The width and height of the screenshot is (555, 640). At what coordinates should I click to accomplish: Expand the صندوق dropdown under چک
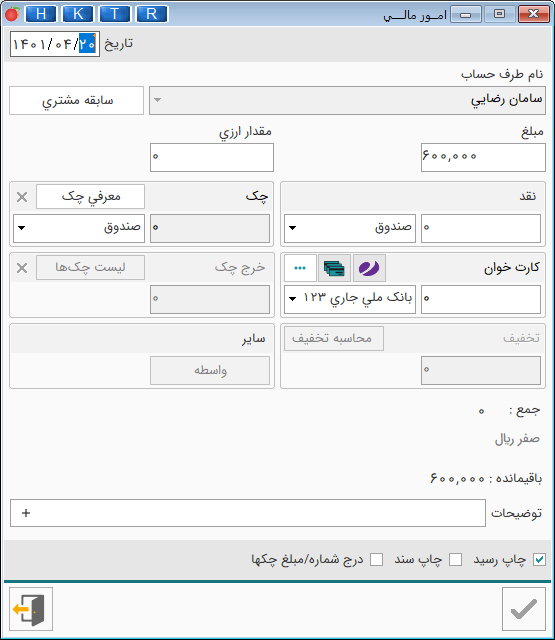(79, 228)
